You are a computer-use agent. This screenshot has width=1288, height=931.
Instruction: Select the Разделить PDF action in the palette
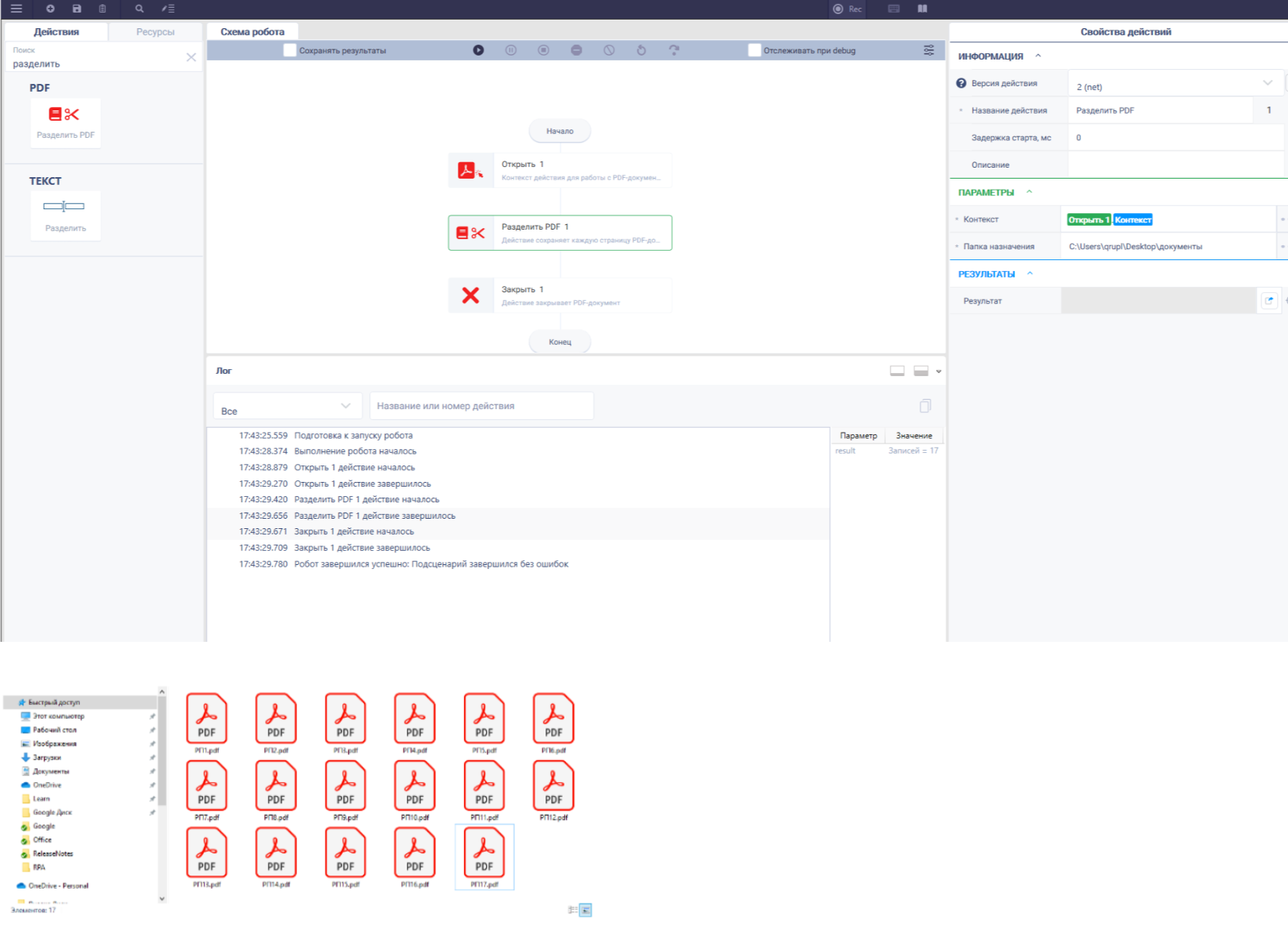click(x=66, y=122)
